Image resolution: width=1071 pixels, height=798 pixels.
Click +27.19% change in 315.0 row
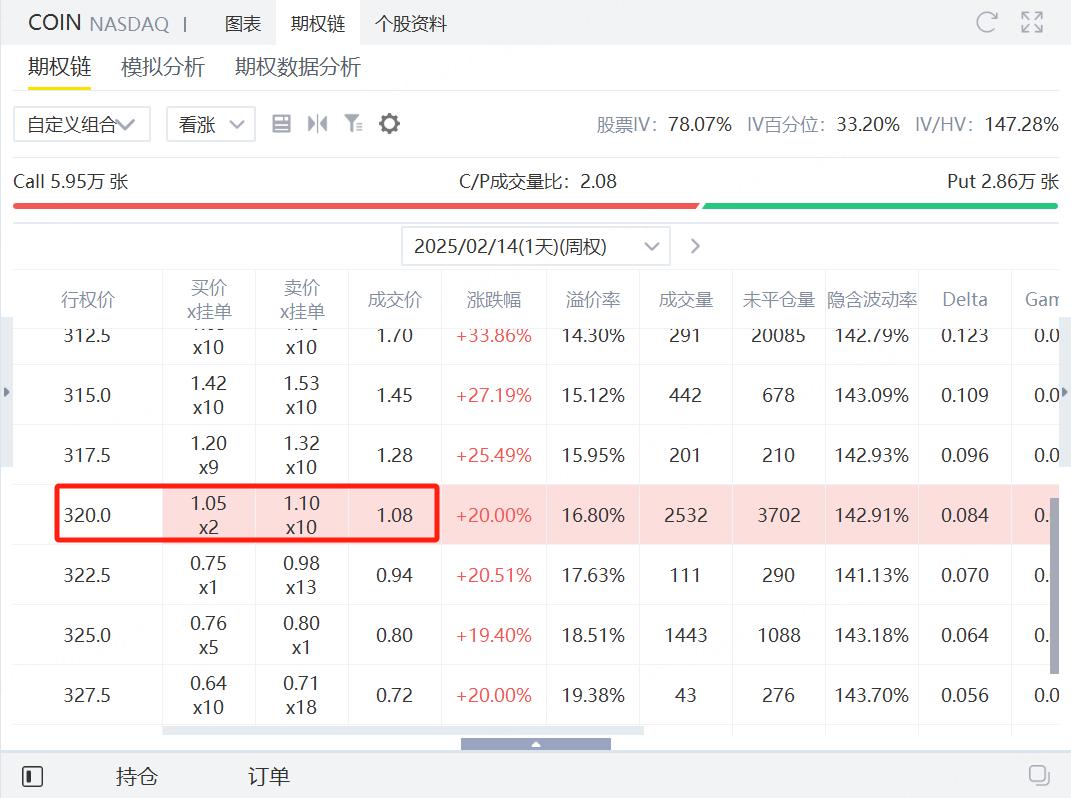[x=494, y=395]
